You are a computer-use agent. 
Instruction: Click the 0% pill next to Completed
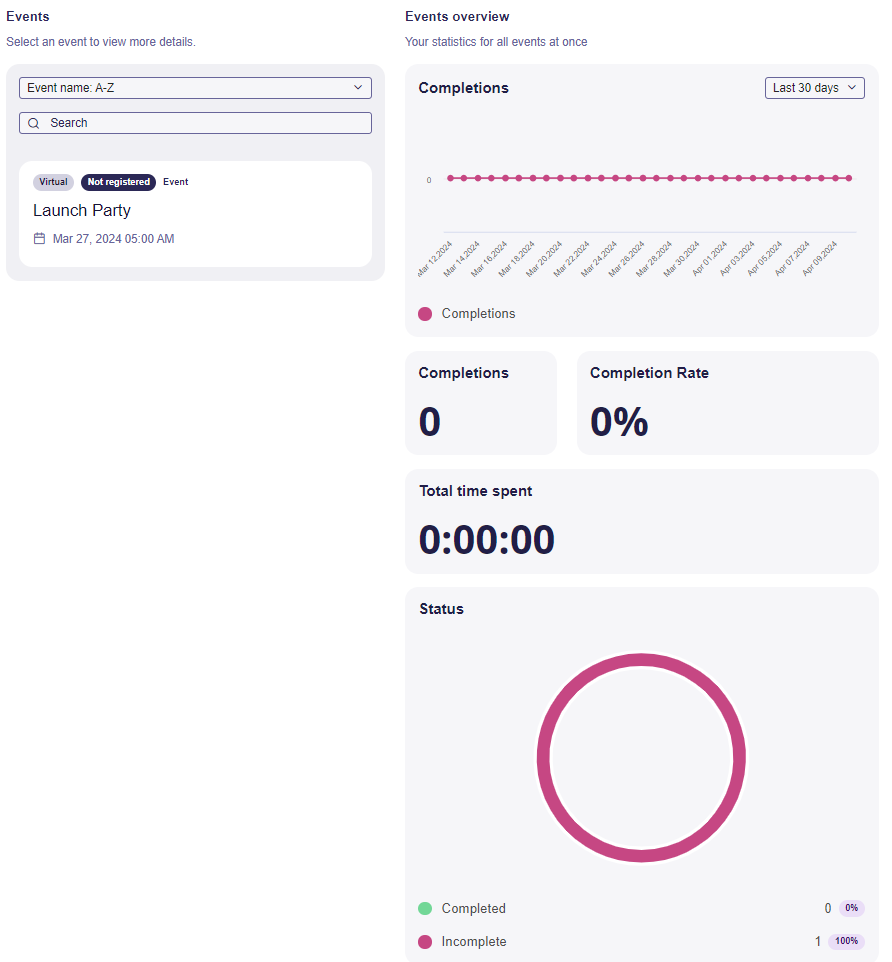click(x=851, y=908)
